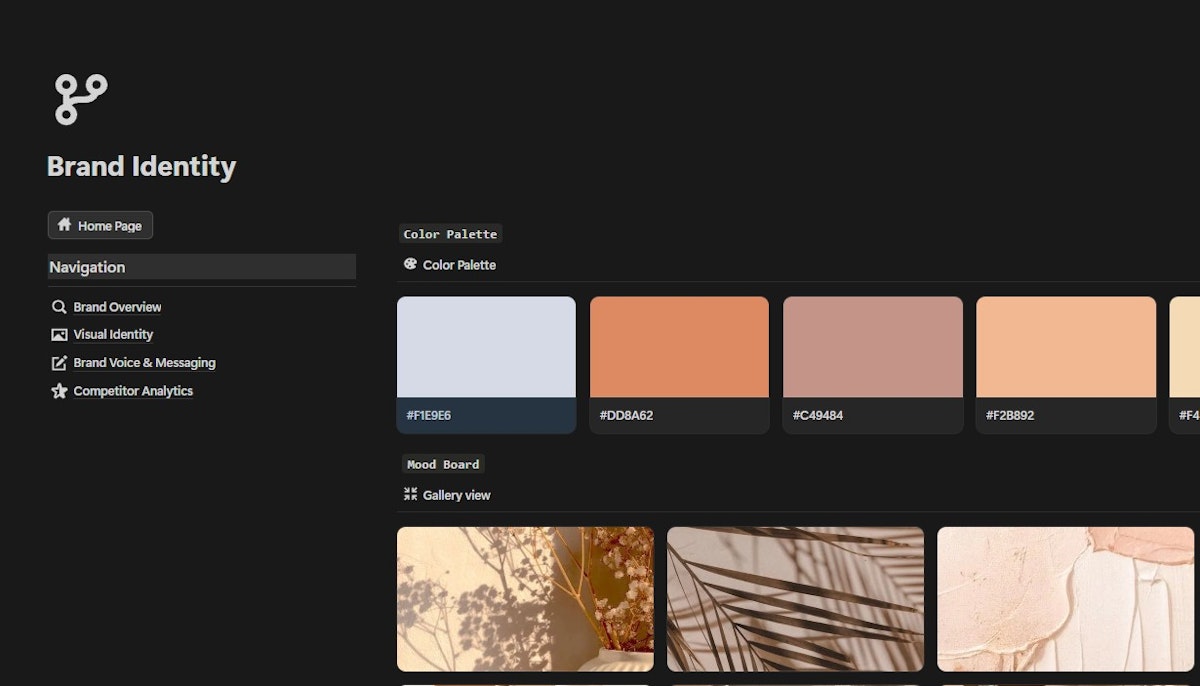Open the Brand Overview link
The image size is (1200, 686).
(117, 307)
